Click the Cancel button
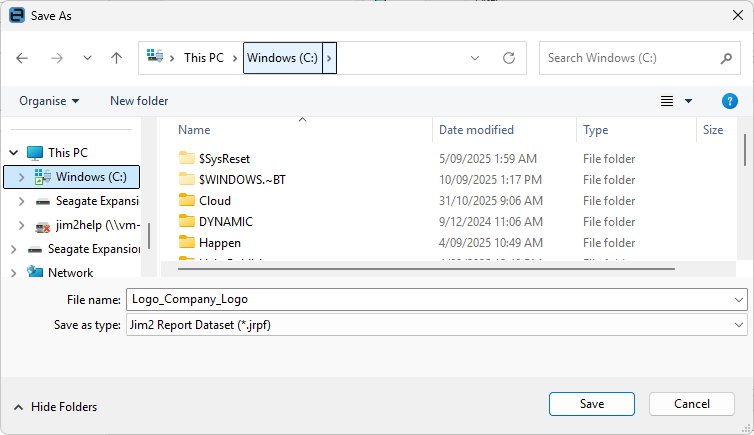 tap(691, 404)
